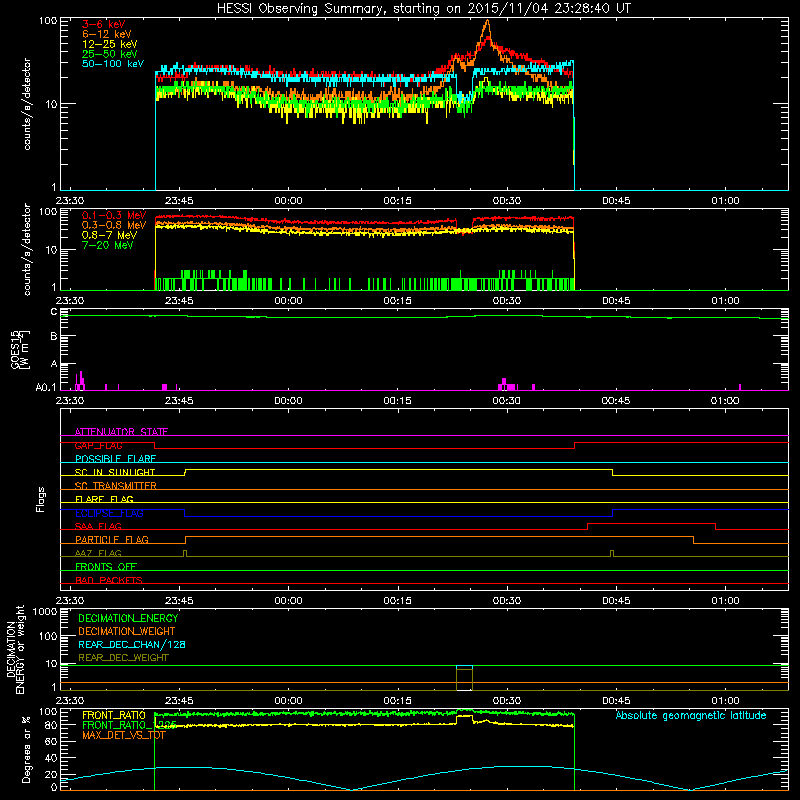The height and width of the screenshot is (800, 800).
Task: Click the MAX_DET_VS_TOT legend label
Action: pos(124,735)
